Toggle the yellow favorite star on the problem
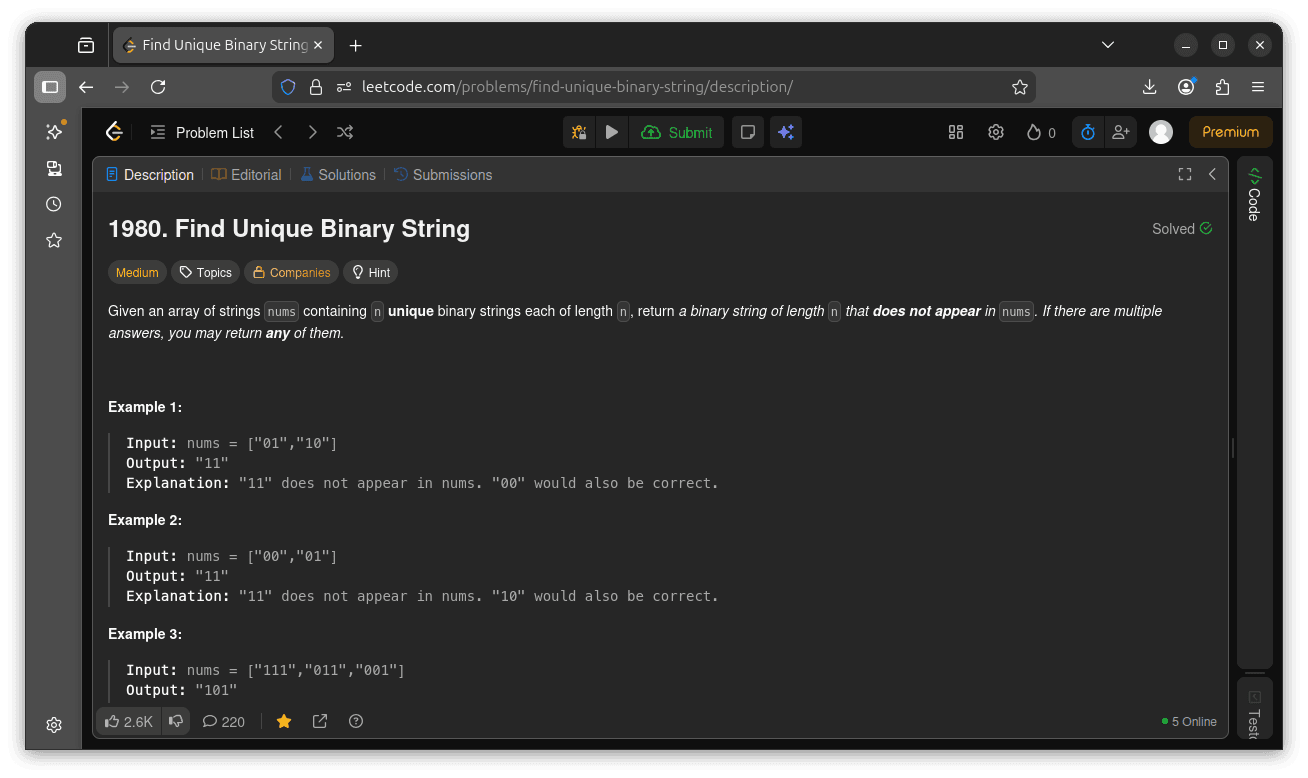 (284, 721)
